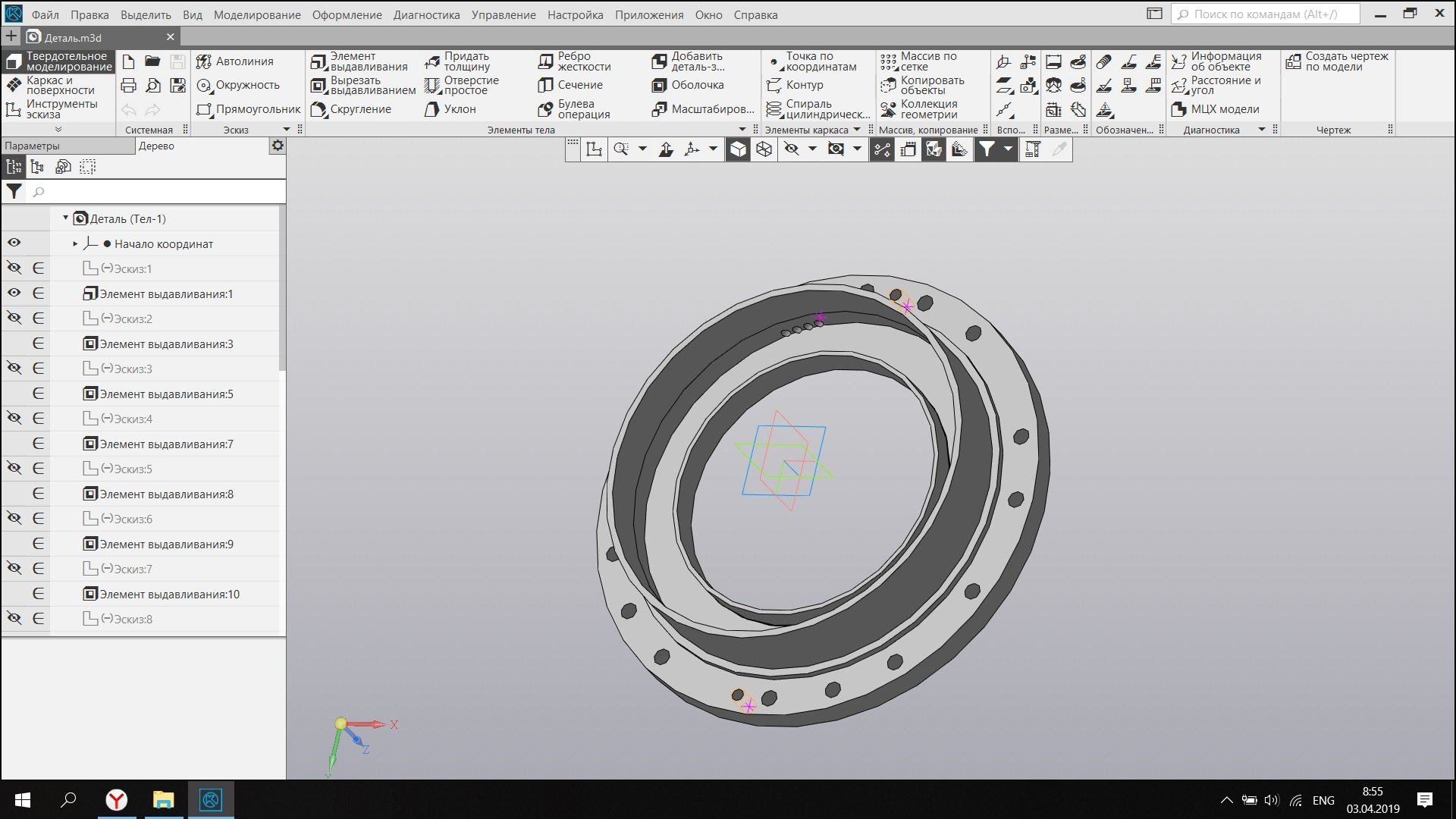Toggle visibility of Начало координат

(x=14, y=243)
